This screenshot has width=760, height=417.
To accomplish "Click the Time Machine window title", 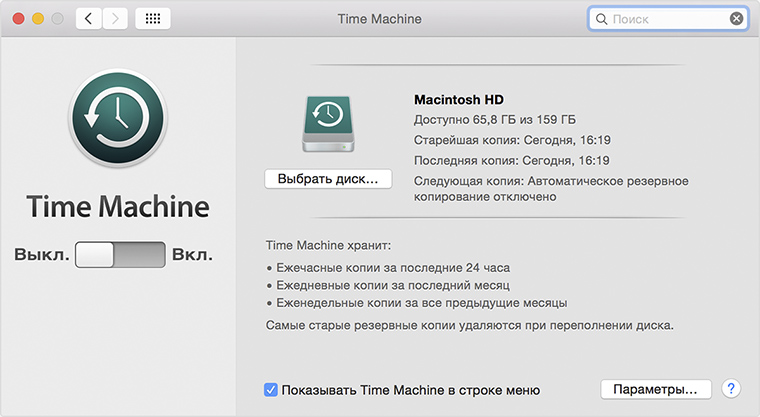I will (x=380, y=19).
